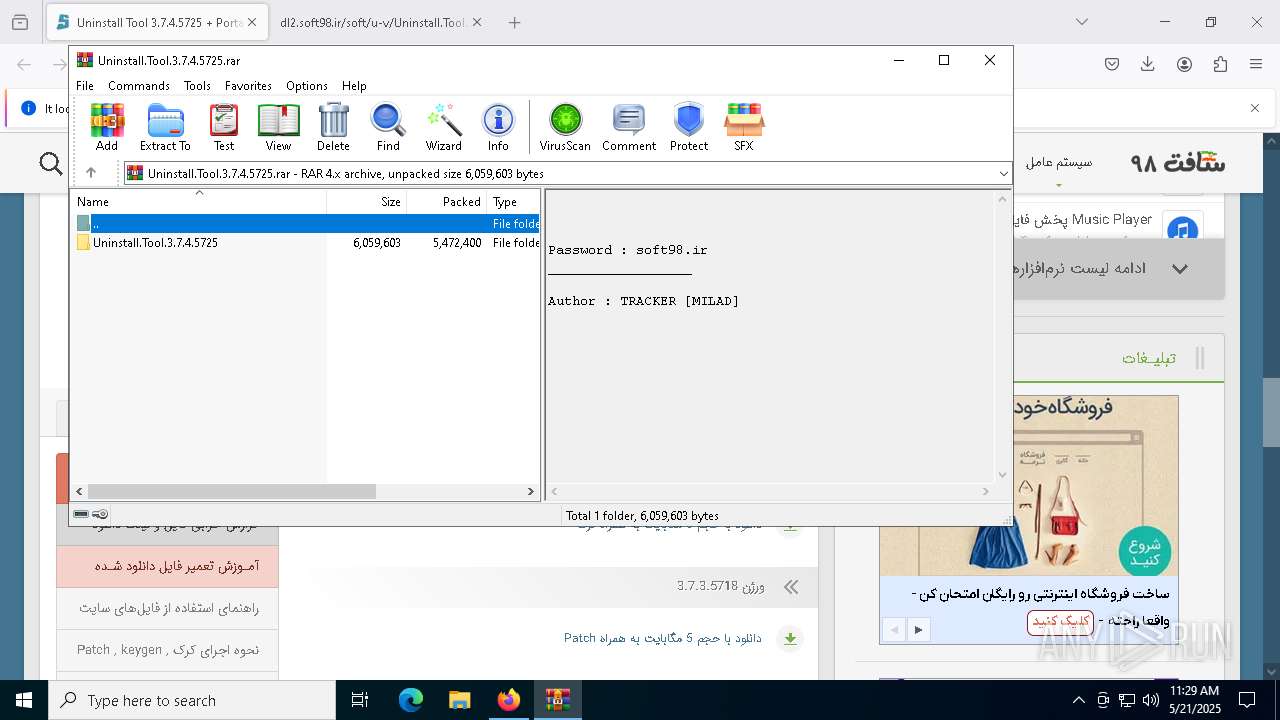Viewport: 1280px width, 720px height.
Task: Open the Patch, keygen guide sidebar link
Action: pyautogui.click(x=168, y=650)
